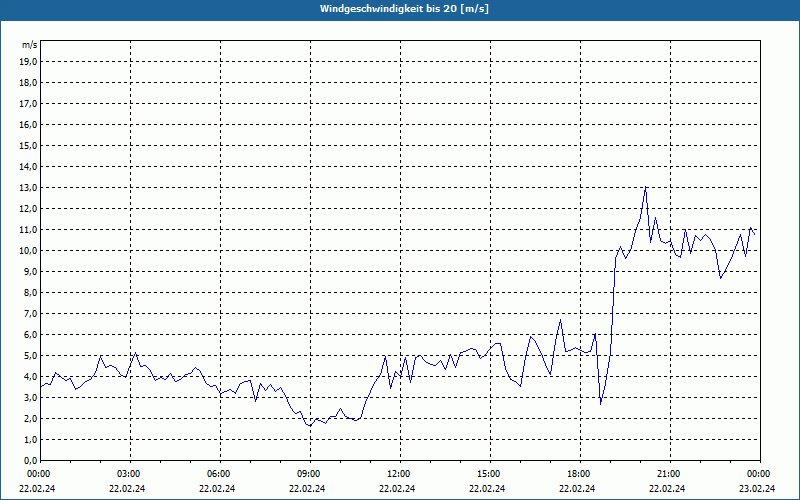Image resolution: width=800 pixels, height=500 pixels.
Task: Select the 9,0 y-axis label
Action: pos(30,271)
